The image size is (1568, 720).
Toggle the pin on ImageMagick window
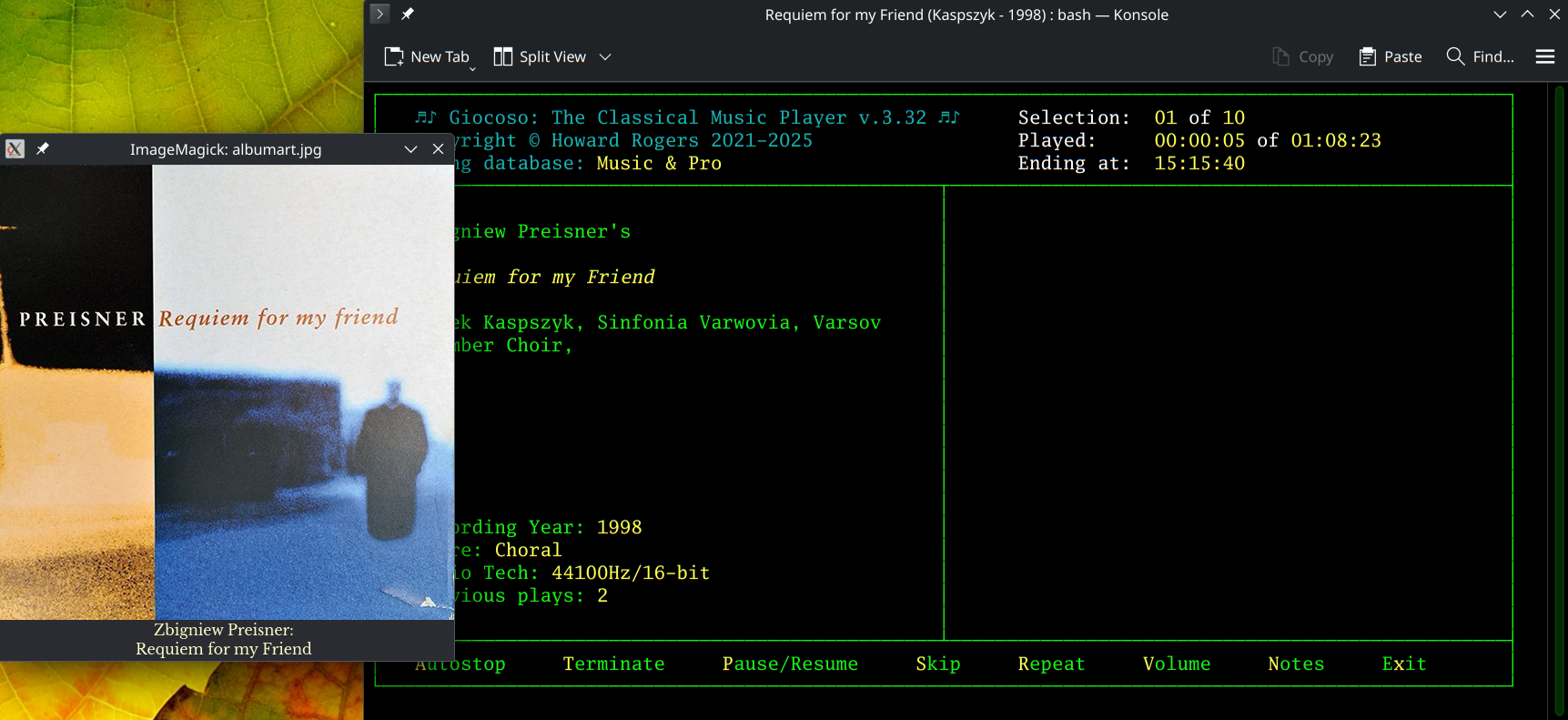pos(42,149)
